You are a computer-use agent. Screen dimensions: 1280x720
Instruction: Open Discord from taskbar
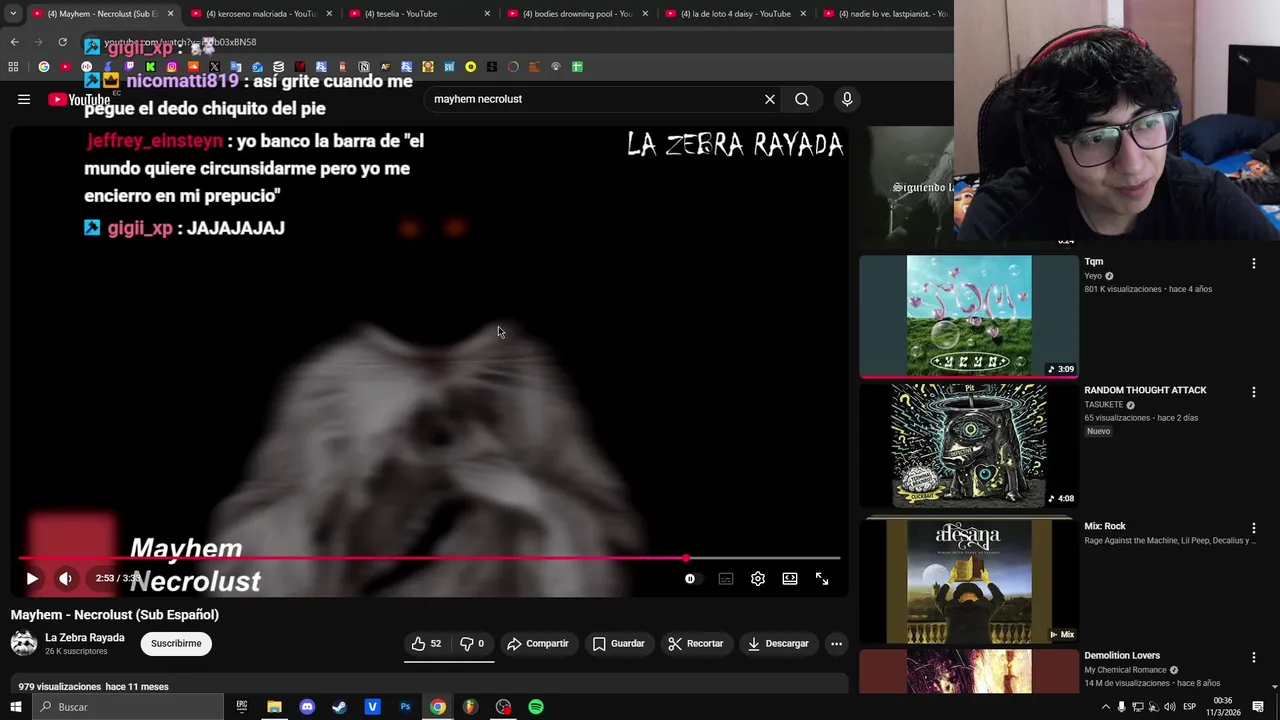point(307,707)
